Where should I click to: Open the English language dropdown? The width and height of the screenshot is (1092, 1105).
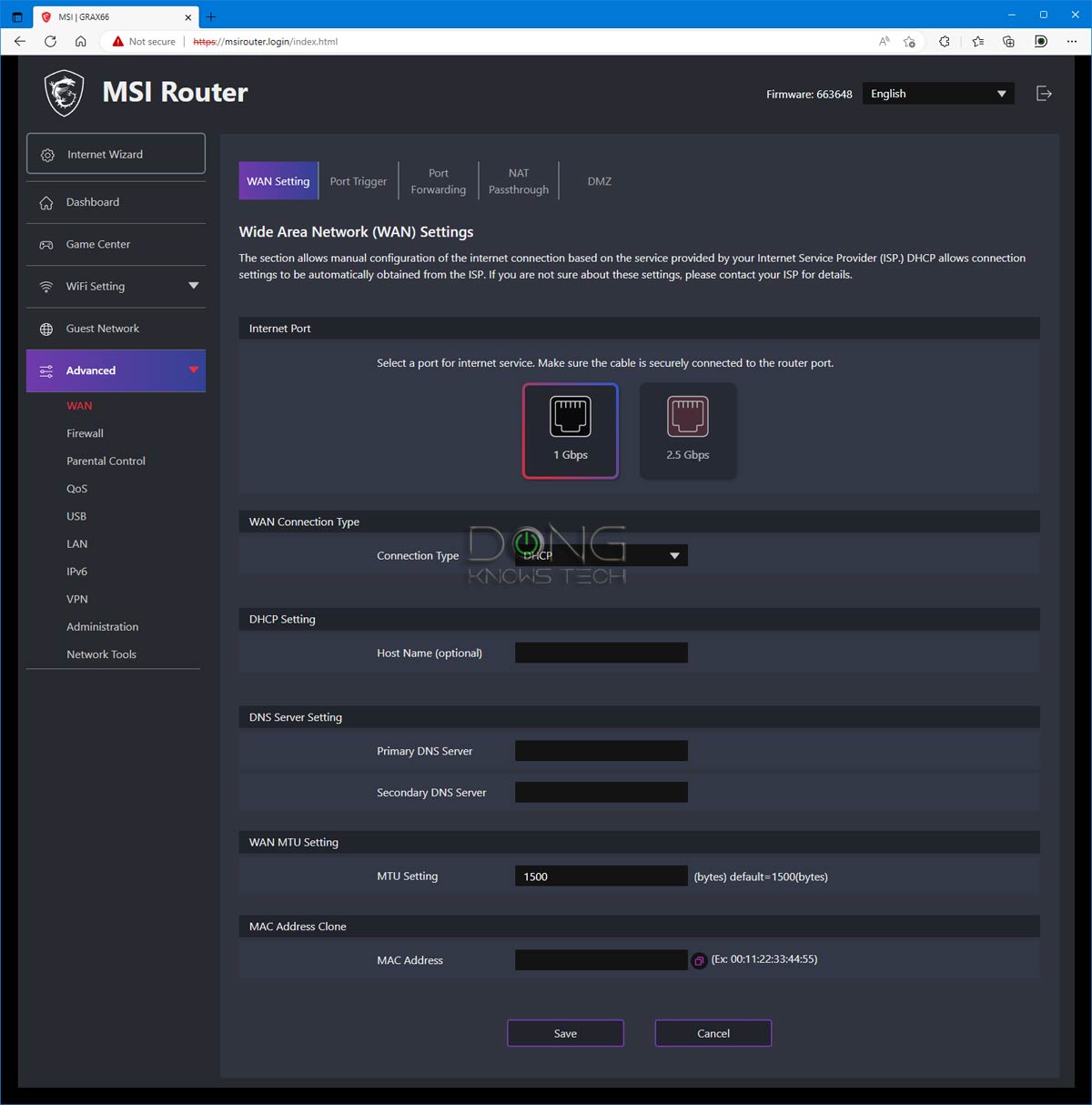937,94
